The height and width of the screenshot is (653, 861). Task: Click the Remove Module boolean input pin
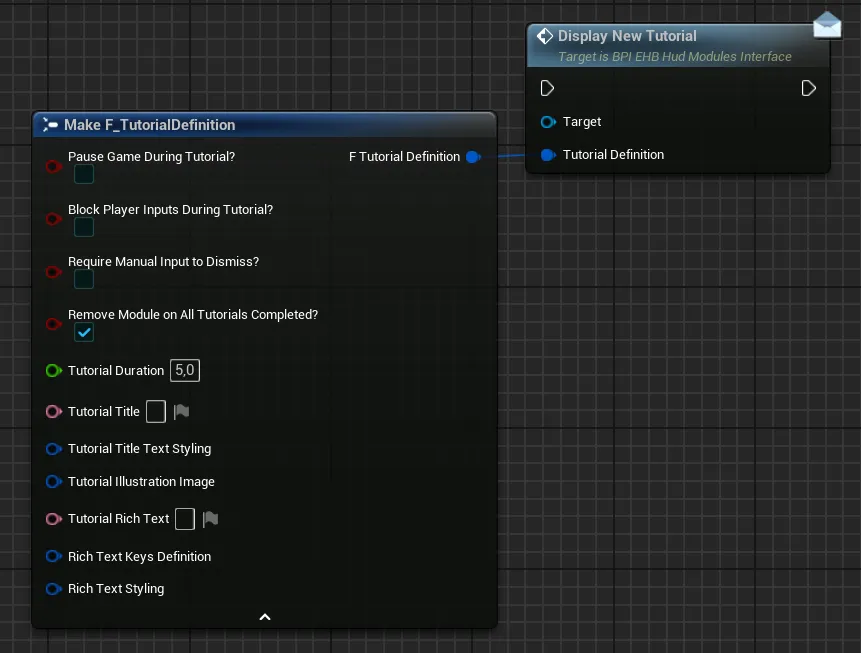click(x=53, y=324)
